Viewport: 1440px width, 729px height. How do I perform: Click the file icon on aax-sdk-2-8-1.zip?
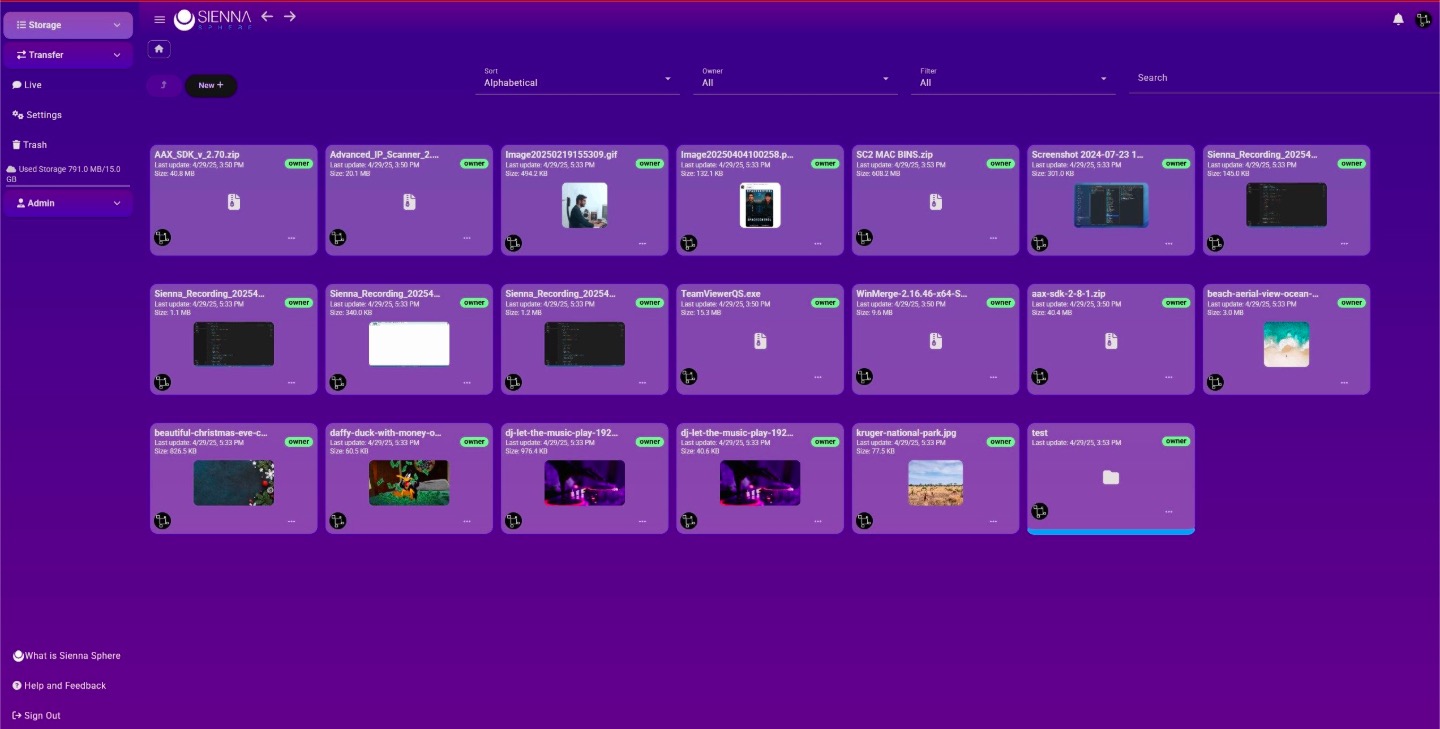coord(1111,341)
